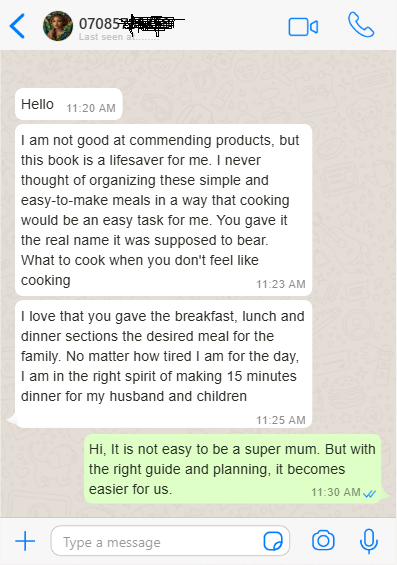This screenshot has width=397, height=565.
Task: Click the blue double-check read receipt
Action: [370, 494]
